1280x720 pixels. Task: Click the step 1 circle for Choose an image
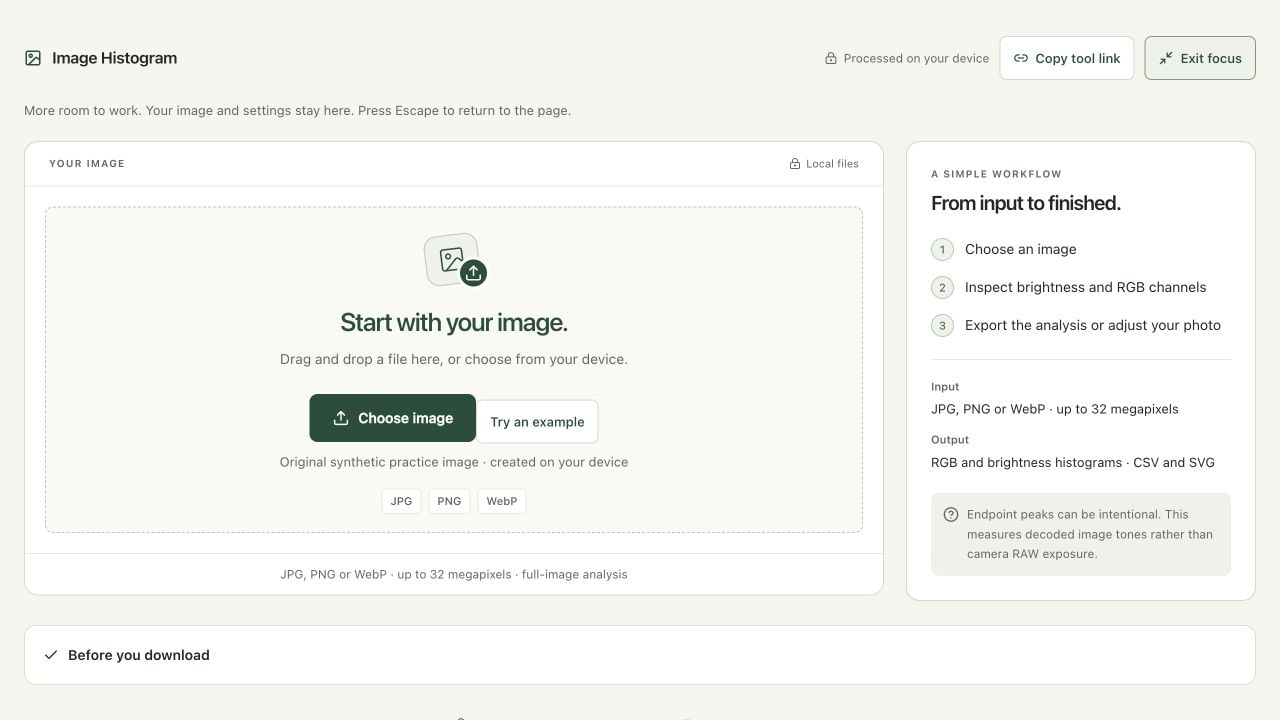(942, 250)
